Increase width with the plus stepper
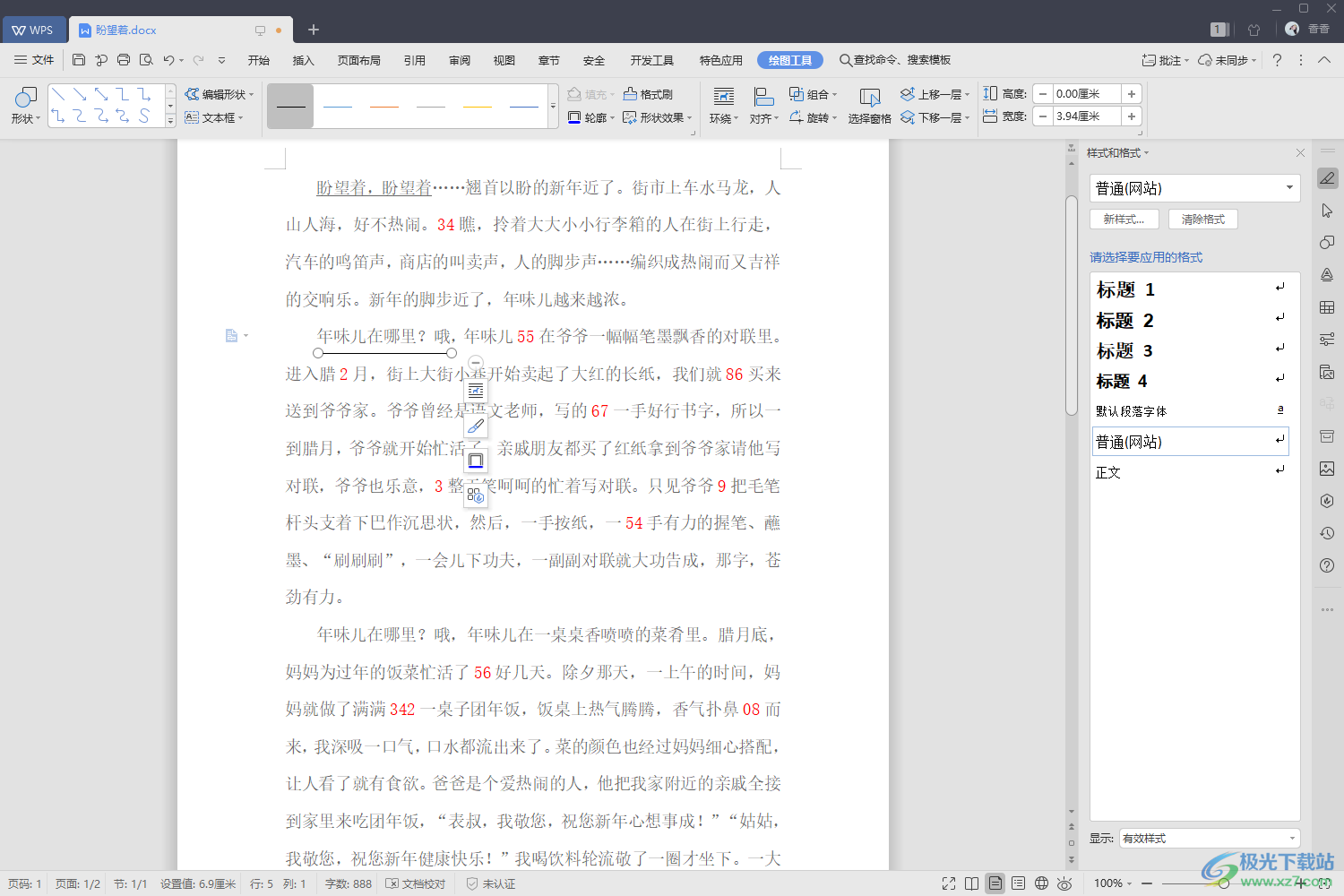 tap(1132, 116)
